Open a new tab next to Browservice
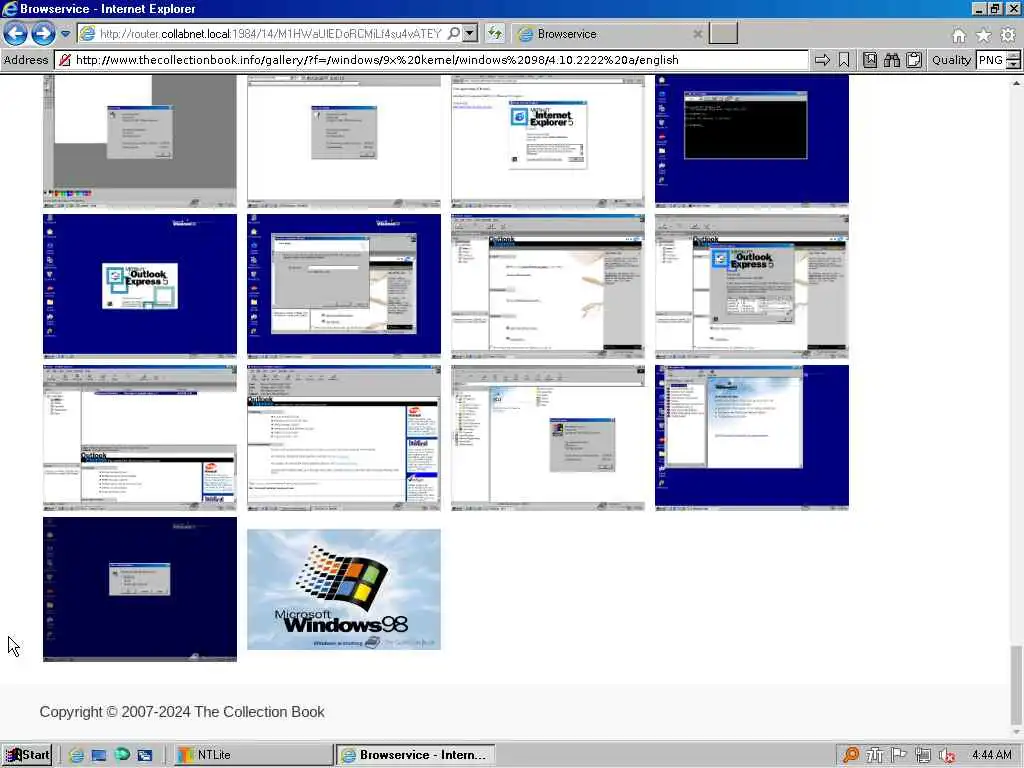 [723, 33]
